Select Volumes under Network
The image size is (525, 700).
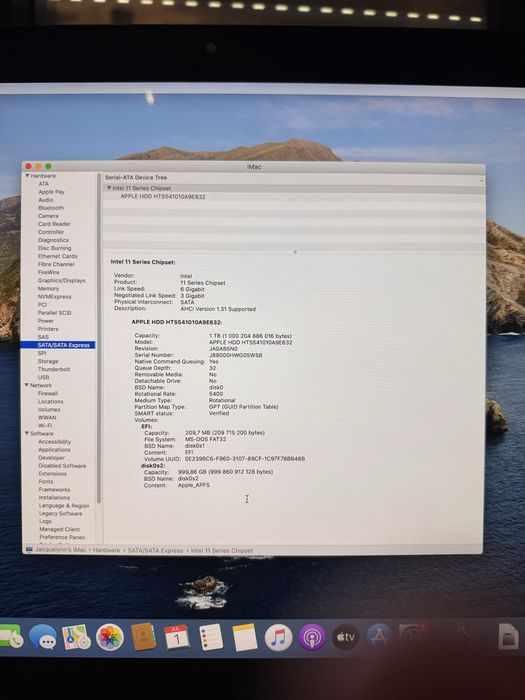click(49, 409)
